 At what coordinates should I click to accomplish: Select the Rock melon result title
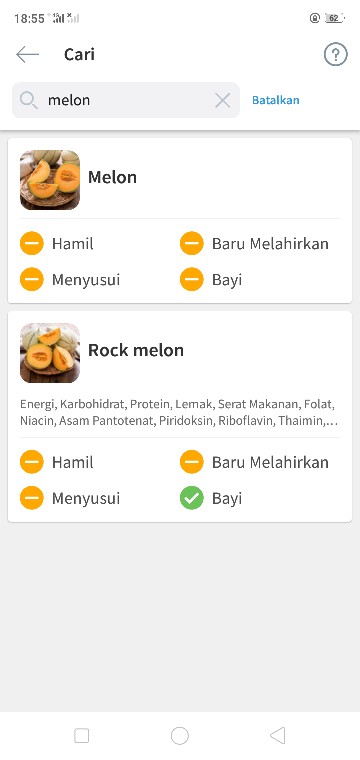click(136, 350)
